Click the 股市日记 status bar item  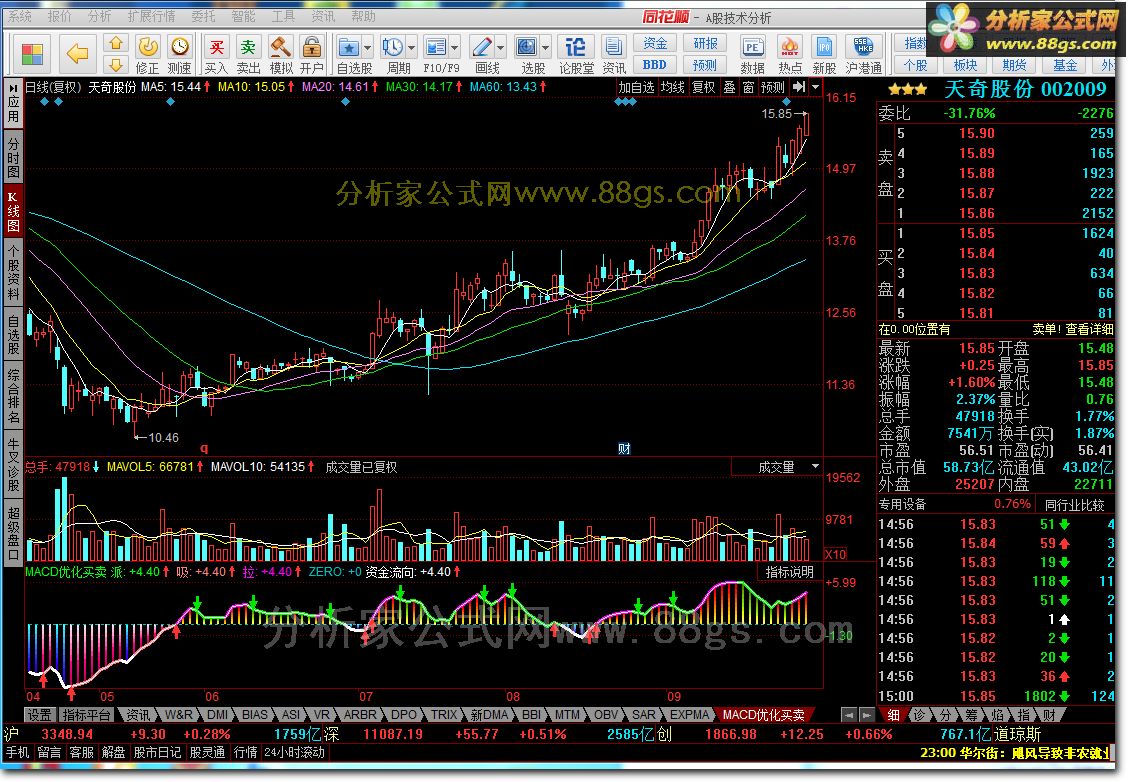coord(158,752)
